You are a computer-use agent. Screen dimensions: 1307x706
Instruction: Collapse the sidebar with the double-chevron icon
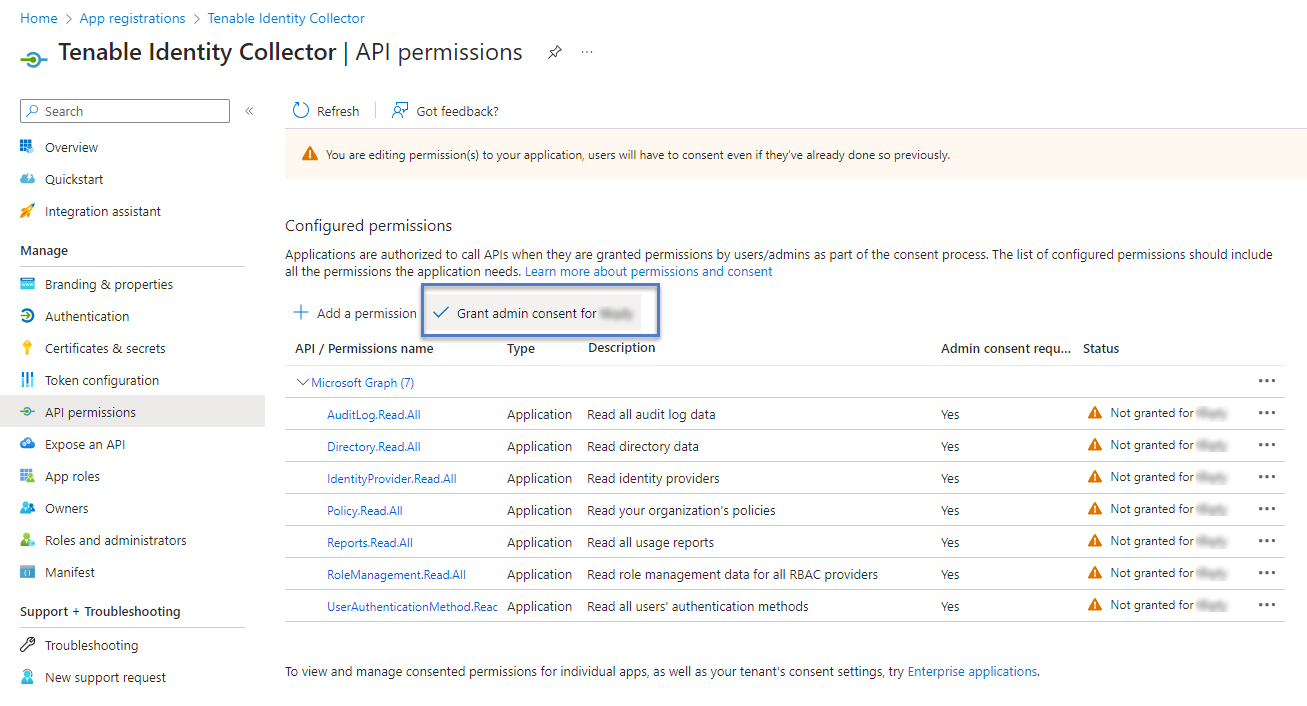pos(249,111)
